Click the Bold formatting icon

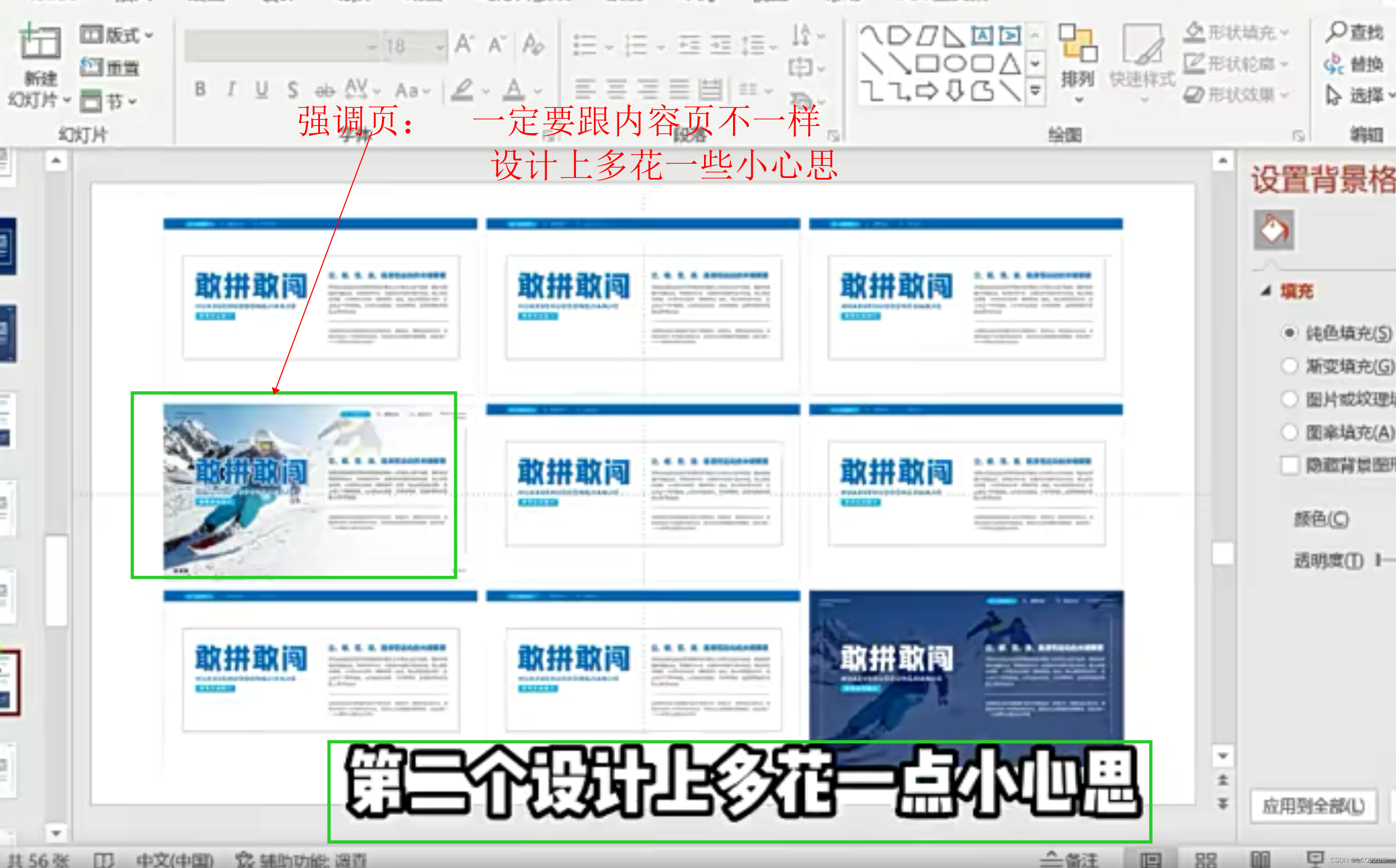pos(200,90)
